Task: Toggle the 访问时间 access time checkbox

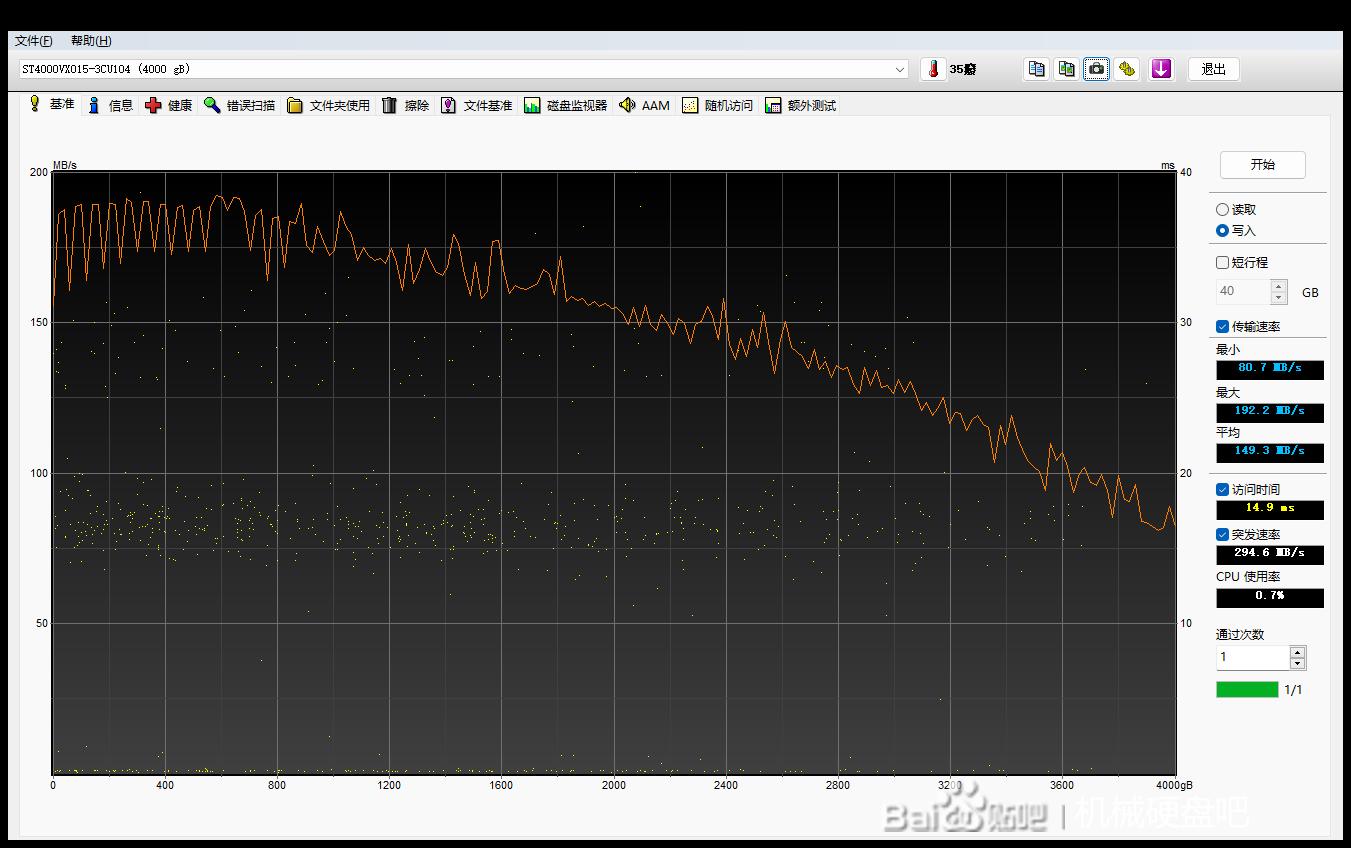Action: (1222, 489)
